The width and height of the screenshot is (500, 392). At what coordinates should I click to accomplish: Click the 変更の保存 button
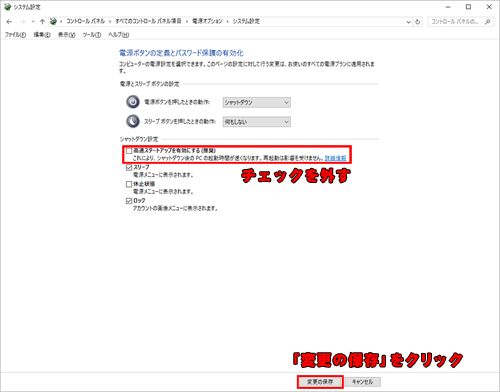pyautogui.click(x=320, y=382)
